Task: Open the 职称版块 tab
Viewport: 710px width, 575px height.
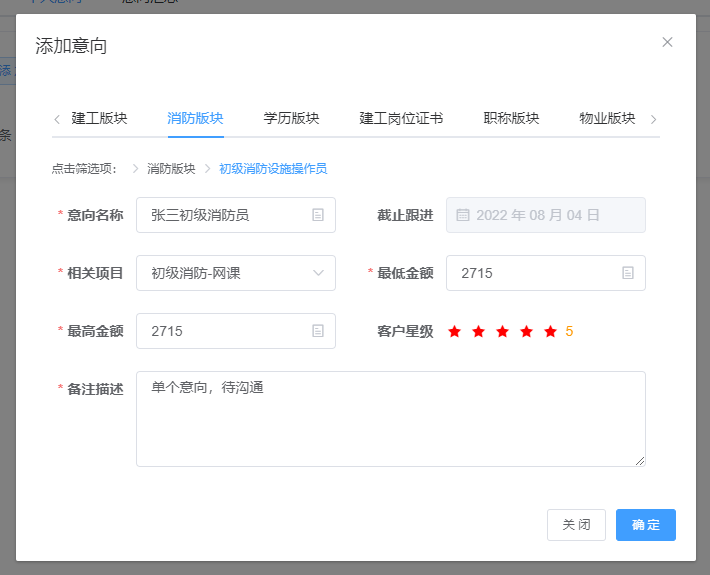Action: click(x=511, y=118)
